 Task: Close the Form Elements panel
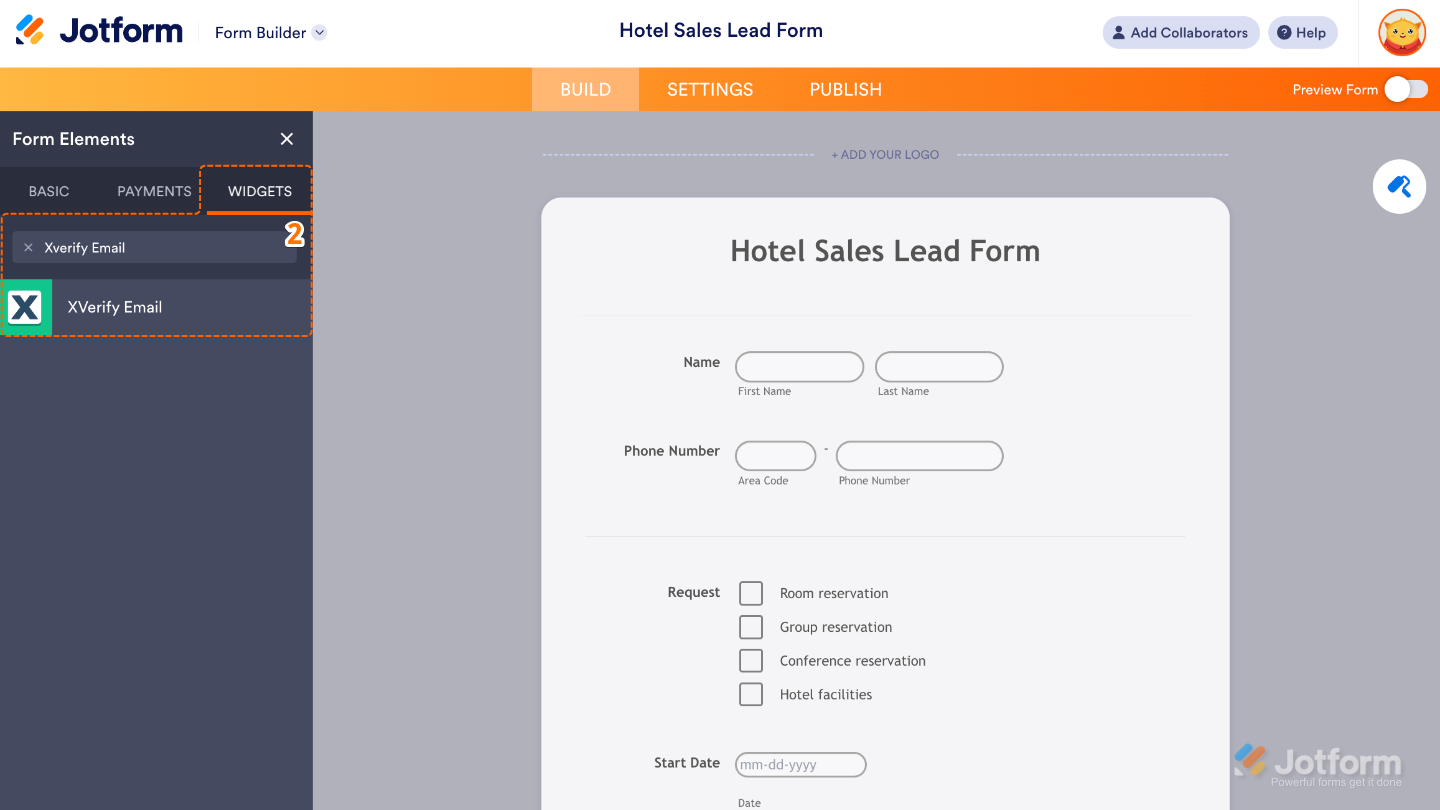[287, 139]
